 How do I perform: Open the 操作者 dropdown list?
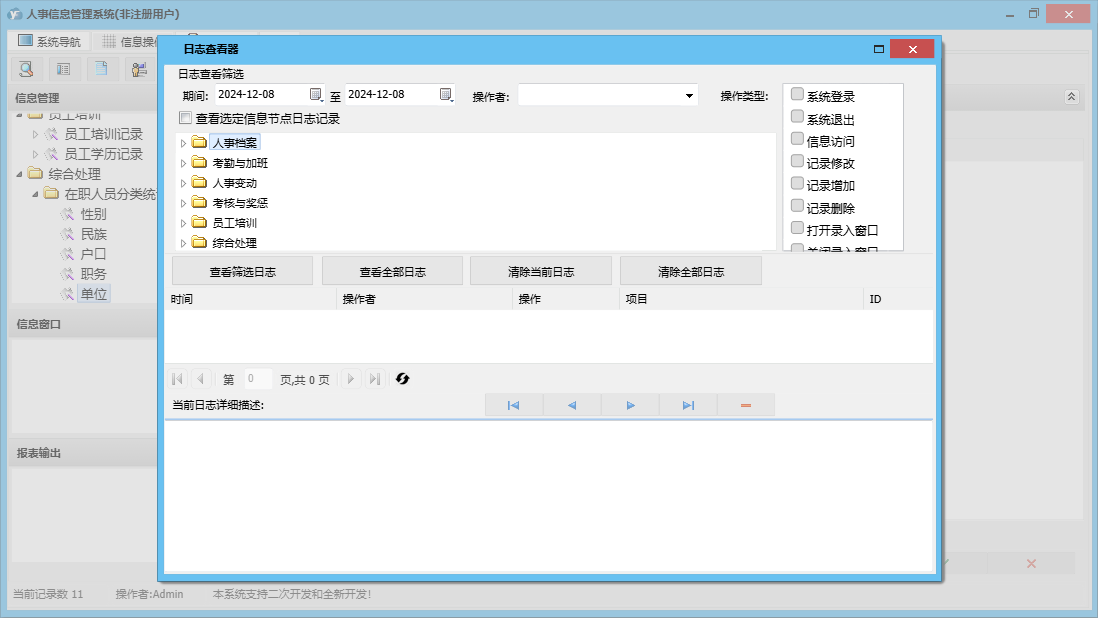point(689,96)
